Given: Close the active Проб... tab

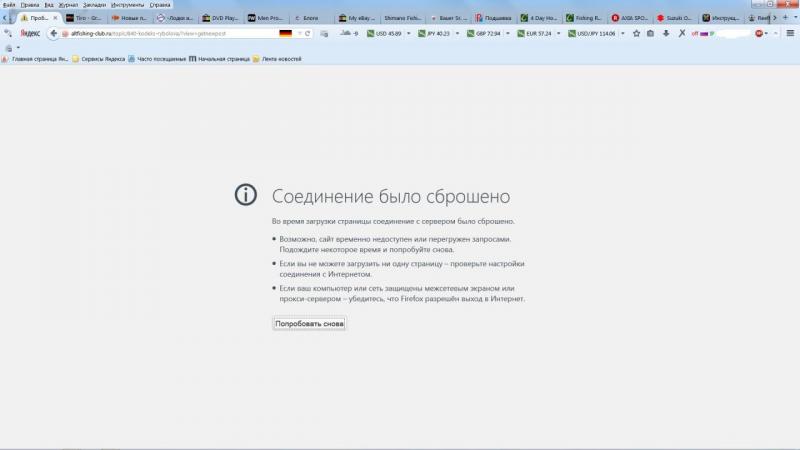Looking at the screenshot, I should pyautogui.click(x=56, y=18).
